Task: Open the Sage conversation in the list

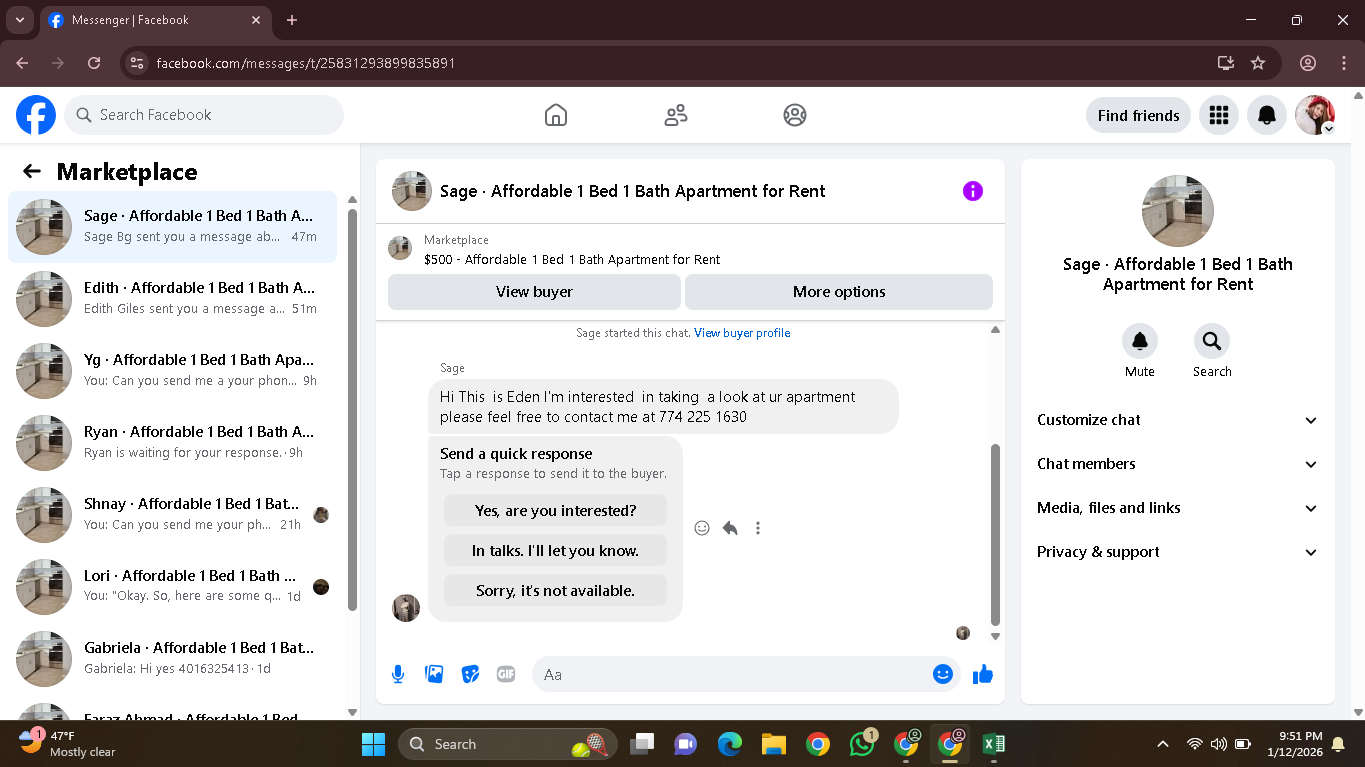Action: [172, 227]
